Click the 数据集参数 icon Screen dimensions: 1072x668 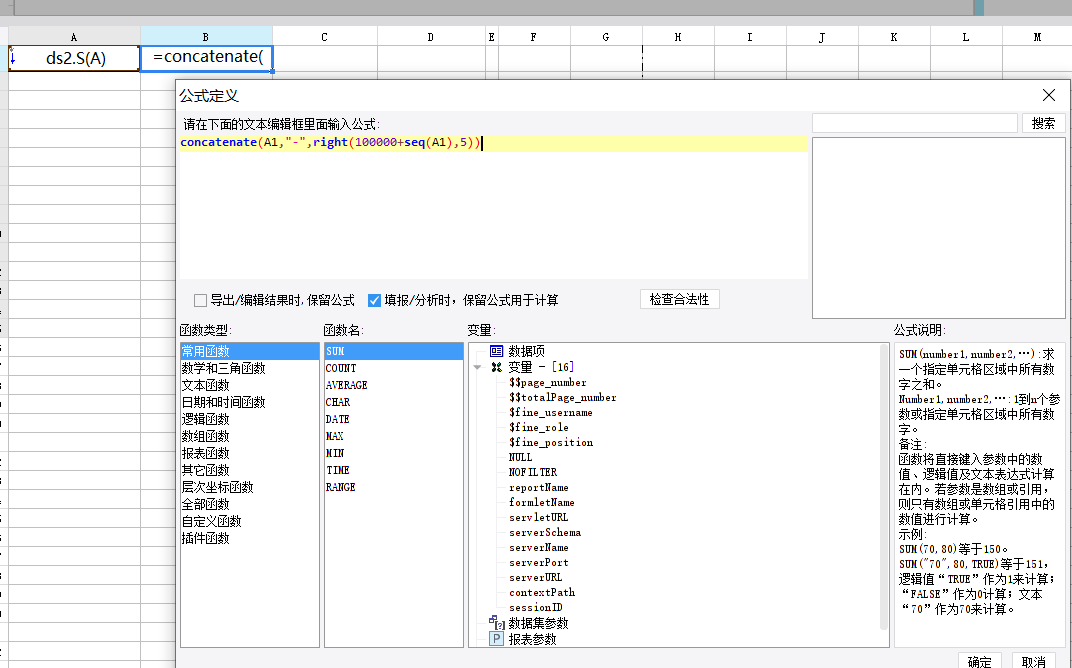(496, 623)
